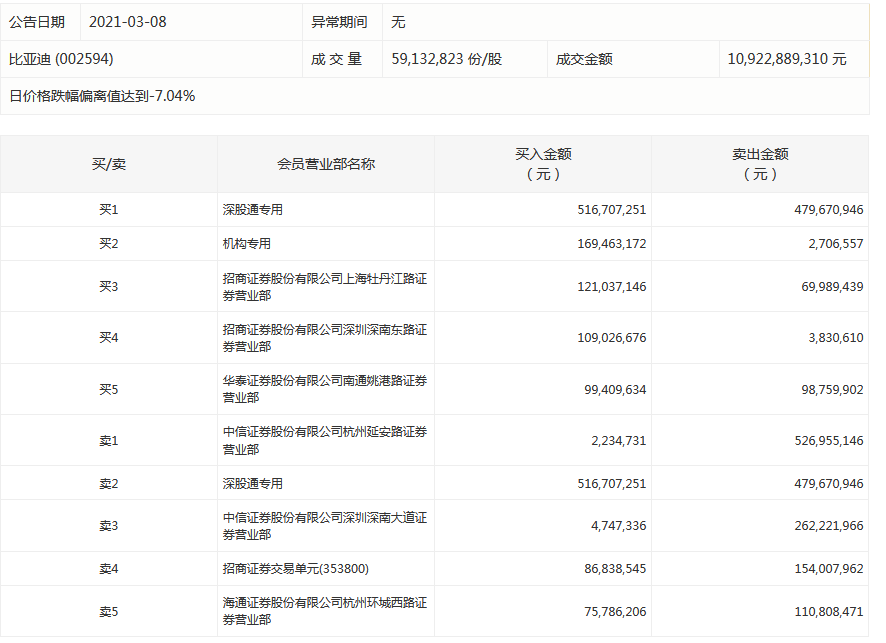Open 深股通专用 in the 买1 row

[253, 210]
